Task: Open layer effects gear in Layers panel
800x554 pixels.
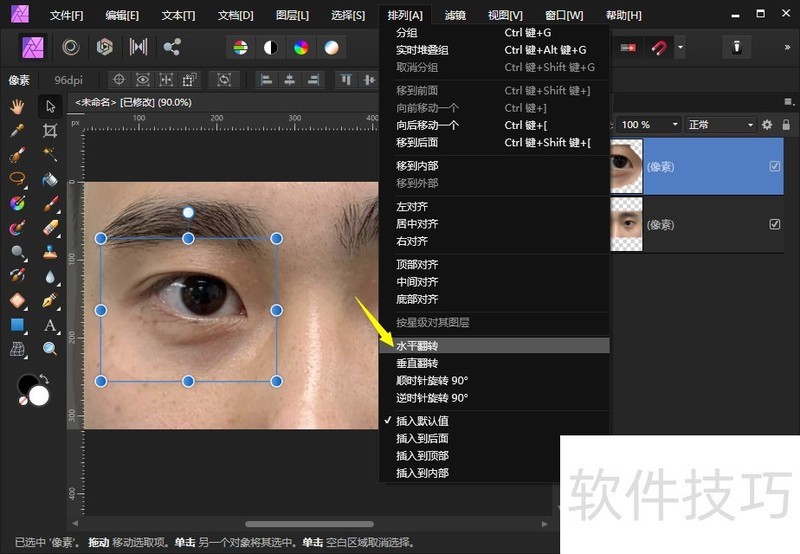Action: [767, 124]
